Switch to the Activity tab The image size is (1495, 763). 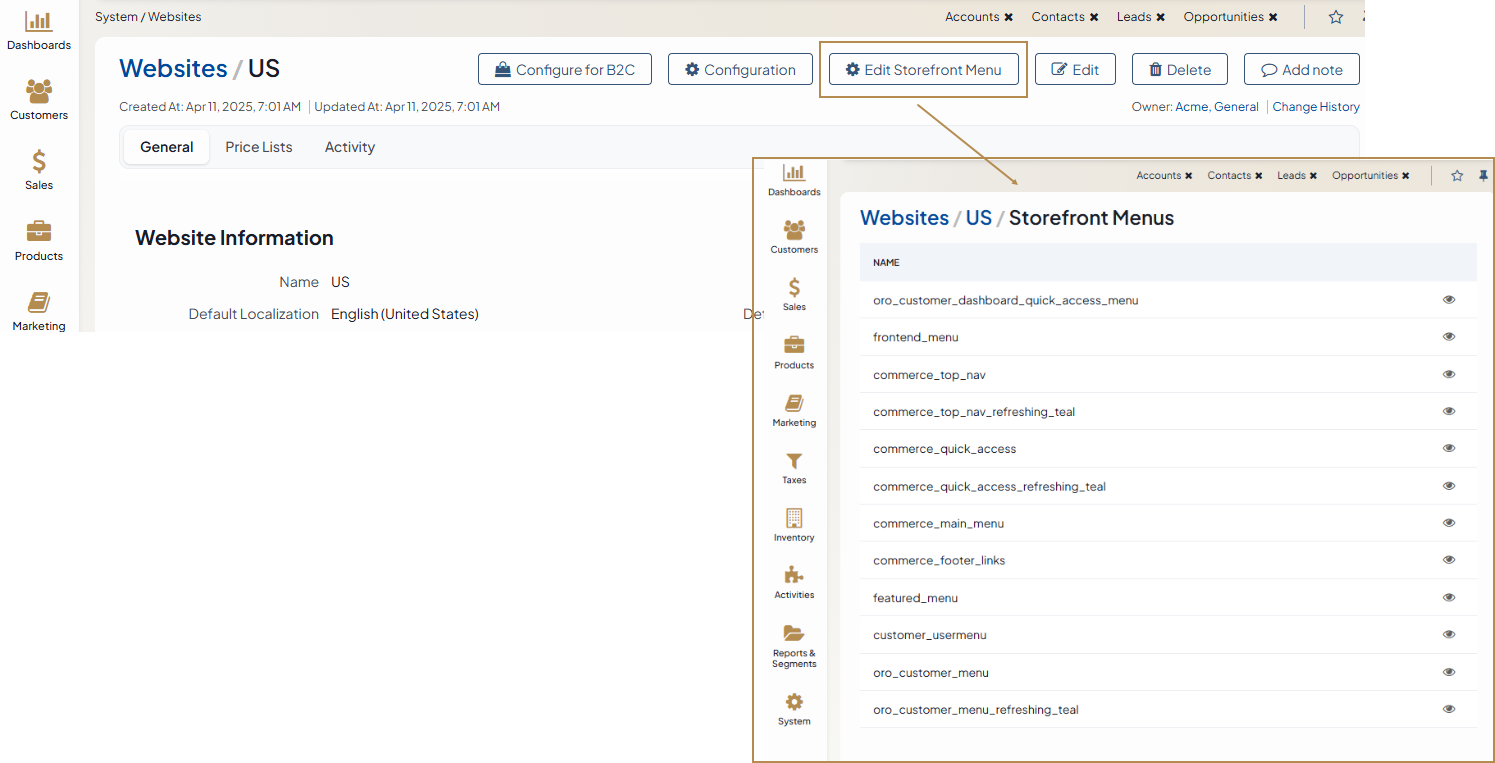(350, 147)
